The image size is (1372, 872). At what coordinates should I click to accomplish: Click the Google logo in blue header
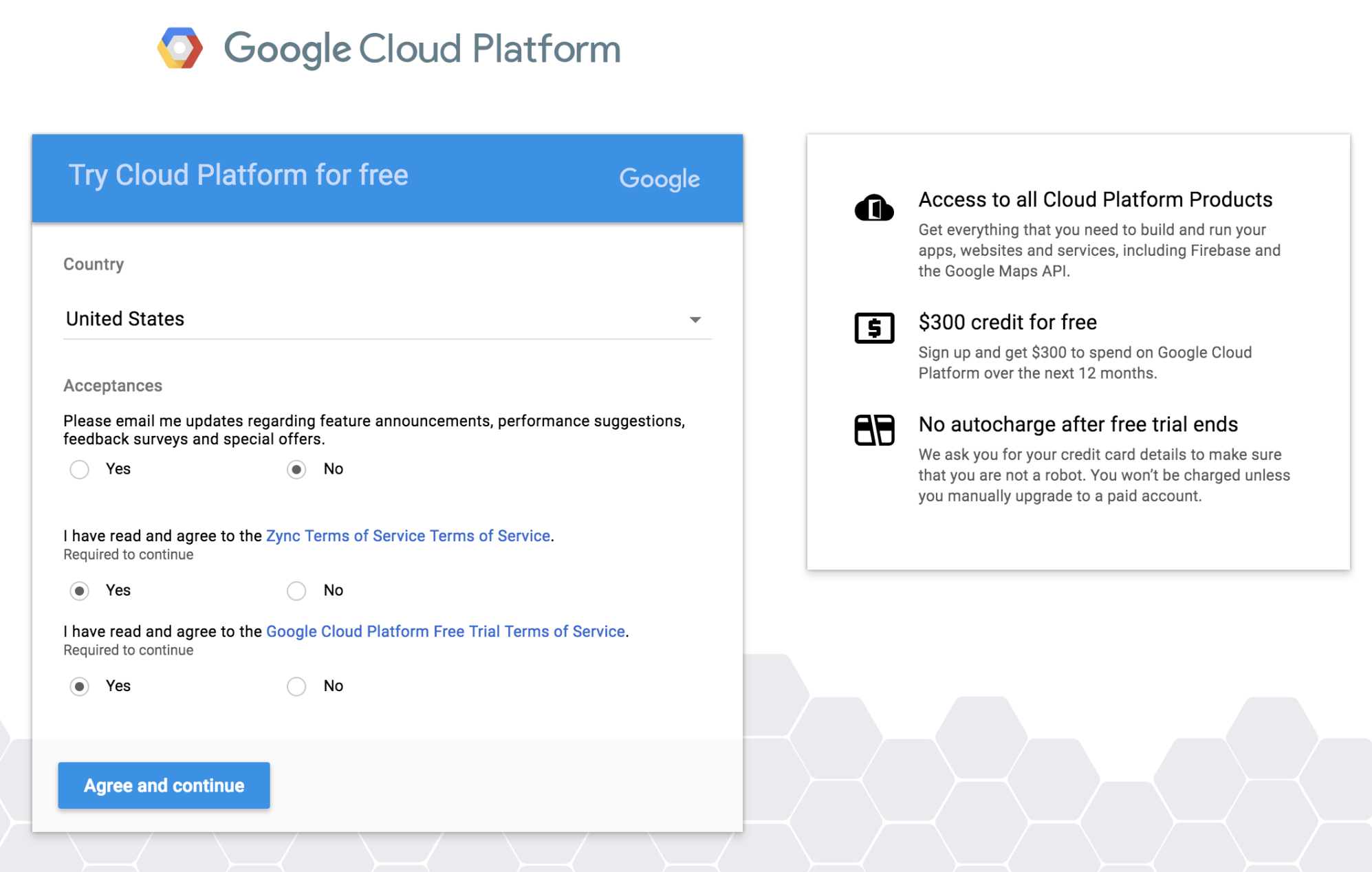coord(660,179)
